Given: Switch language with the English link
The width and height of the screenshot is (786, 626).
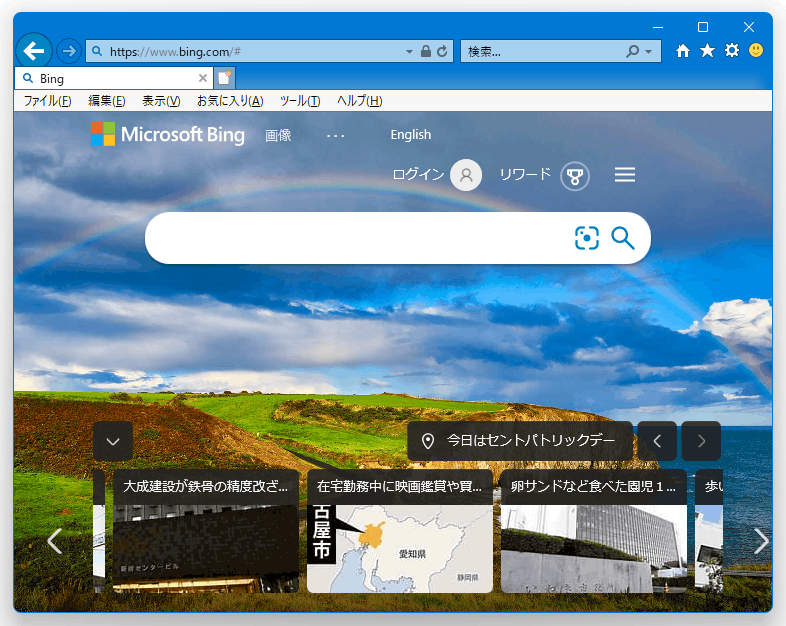Looking at the screenshot, I should 411,135.
